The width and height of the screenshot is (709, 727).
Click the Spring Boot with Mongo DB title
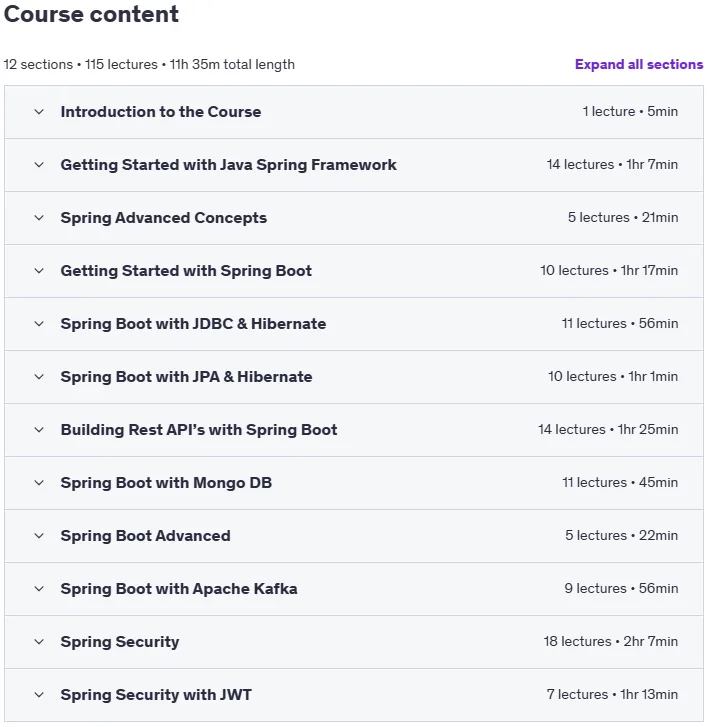[166, 483]
